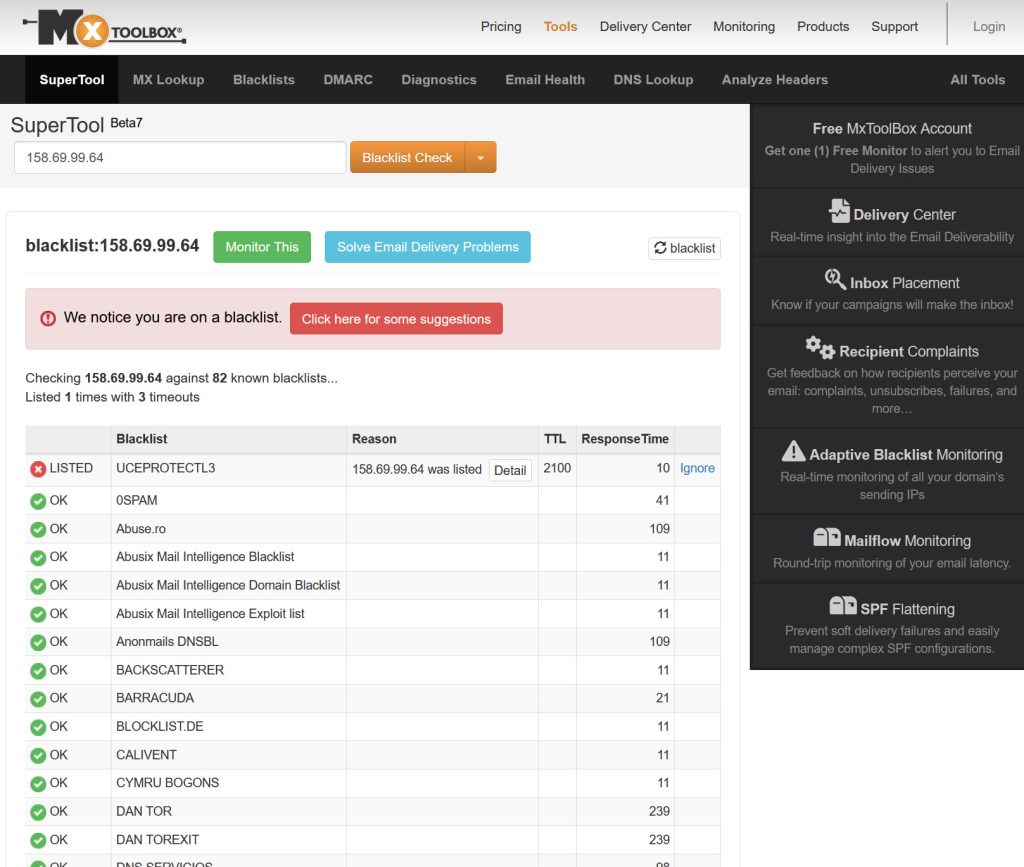Viewport: 1024px width, 867px height.
Task: Click the IP address input field
Action: point(180,158)
